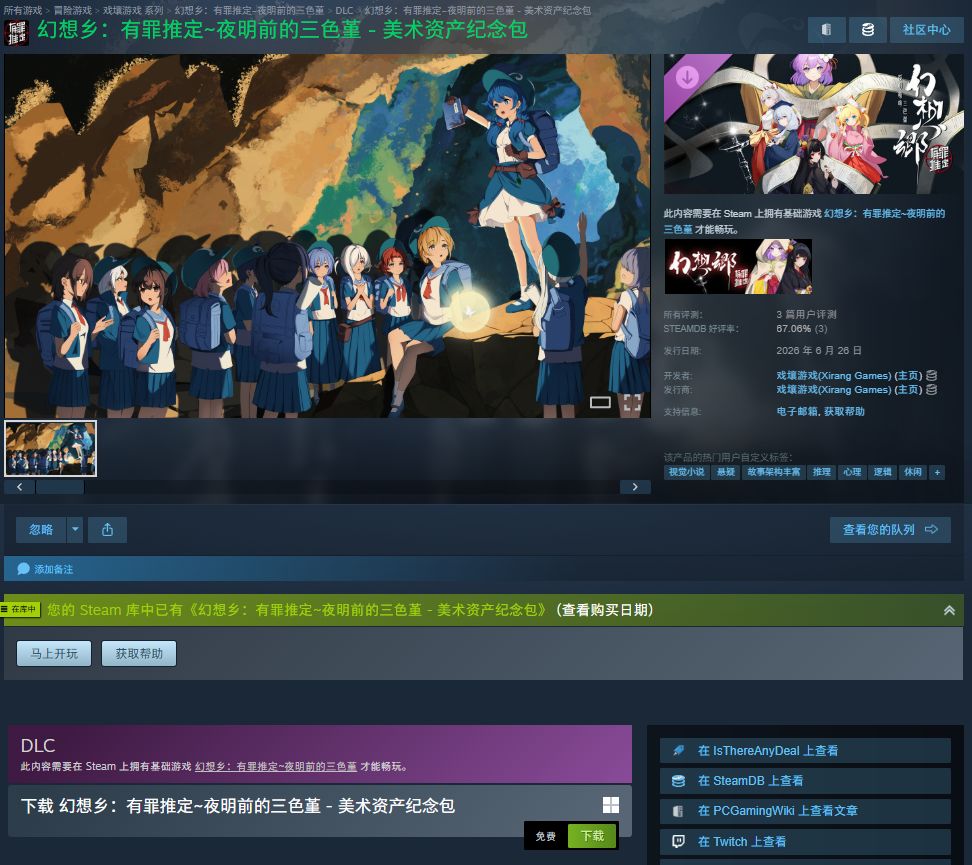Image resolution: width=972 pixels, height=865 pixels.
Task: Select the 故事架构丰富 tag
Action: point(774,472)
